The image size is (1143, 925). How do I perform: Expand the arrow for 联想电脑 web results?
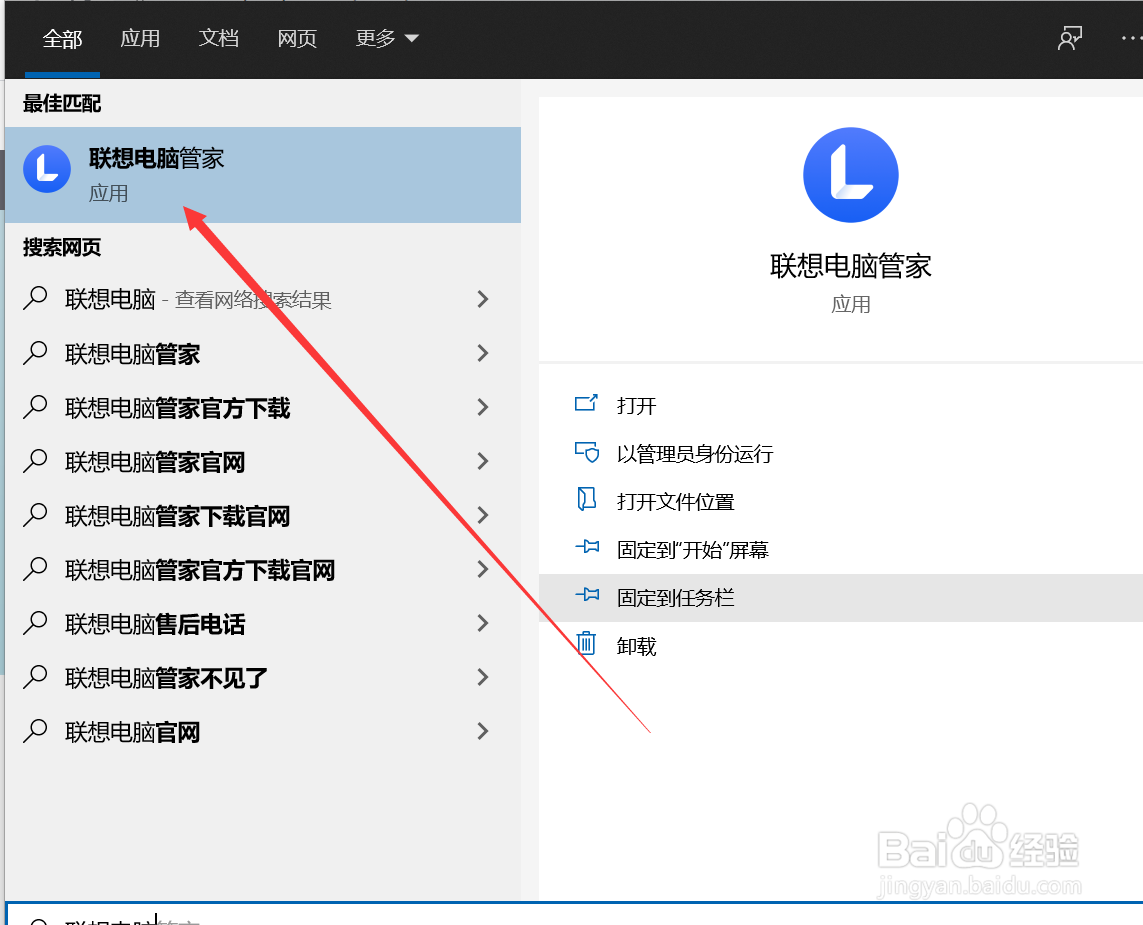click(483, 299)
